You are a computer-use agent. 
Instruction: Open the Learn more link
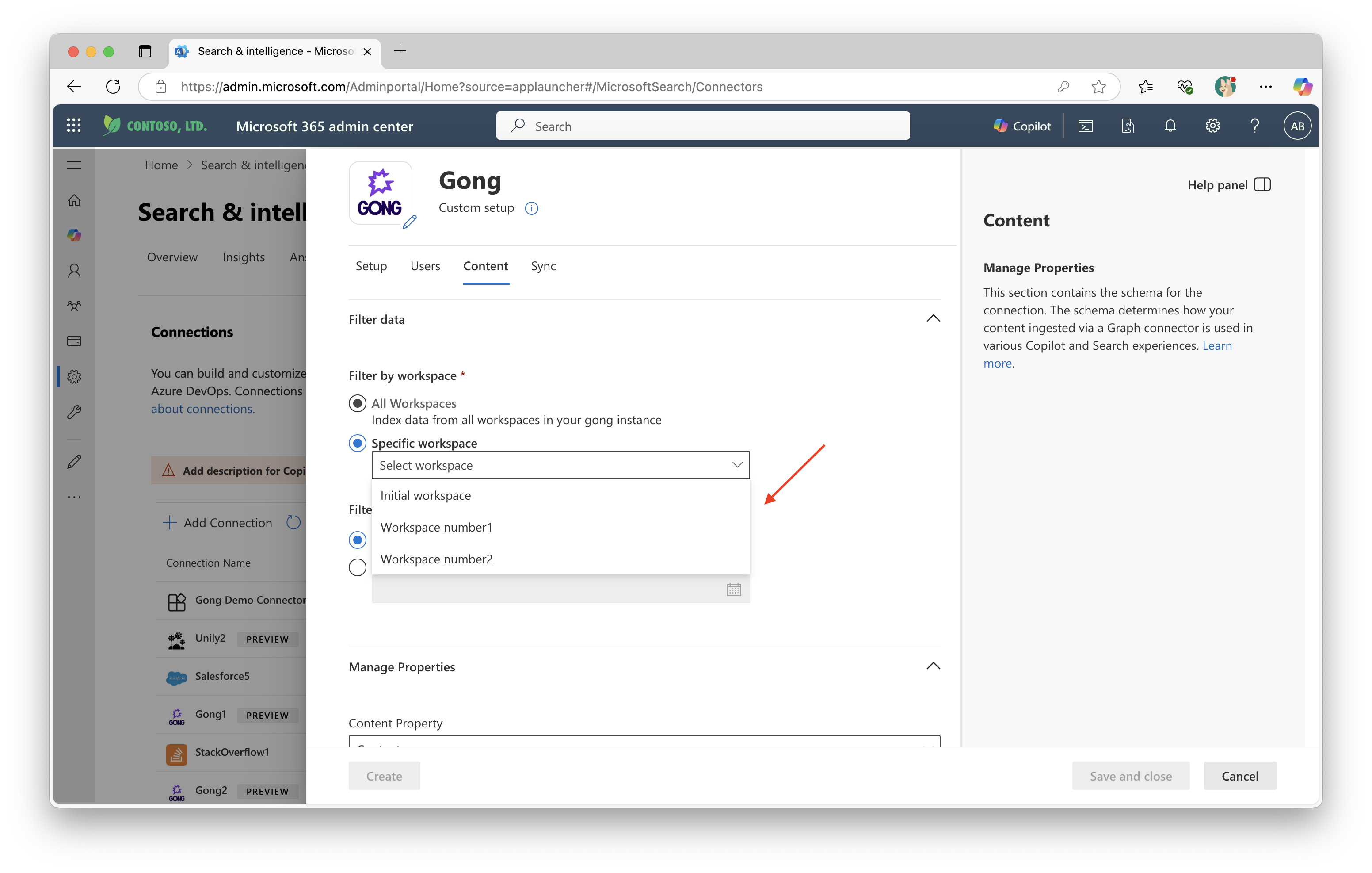pos(1216,346)
